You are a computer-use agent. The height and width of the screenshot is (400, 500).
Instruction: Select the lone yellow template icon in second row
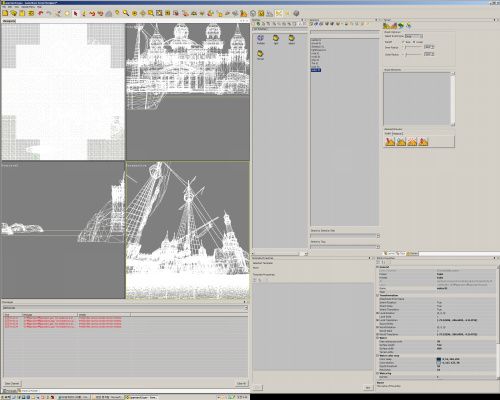coord(260,54)
